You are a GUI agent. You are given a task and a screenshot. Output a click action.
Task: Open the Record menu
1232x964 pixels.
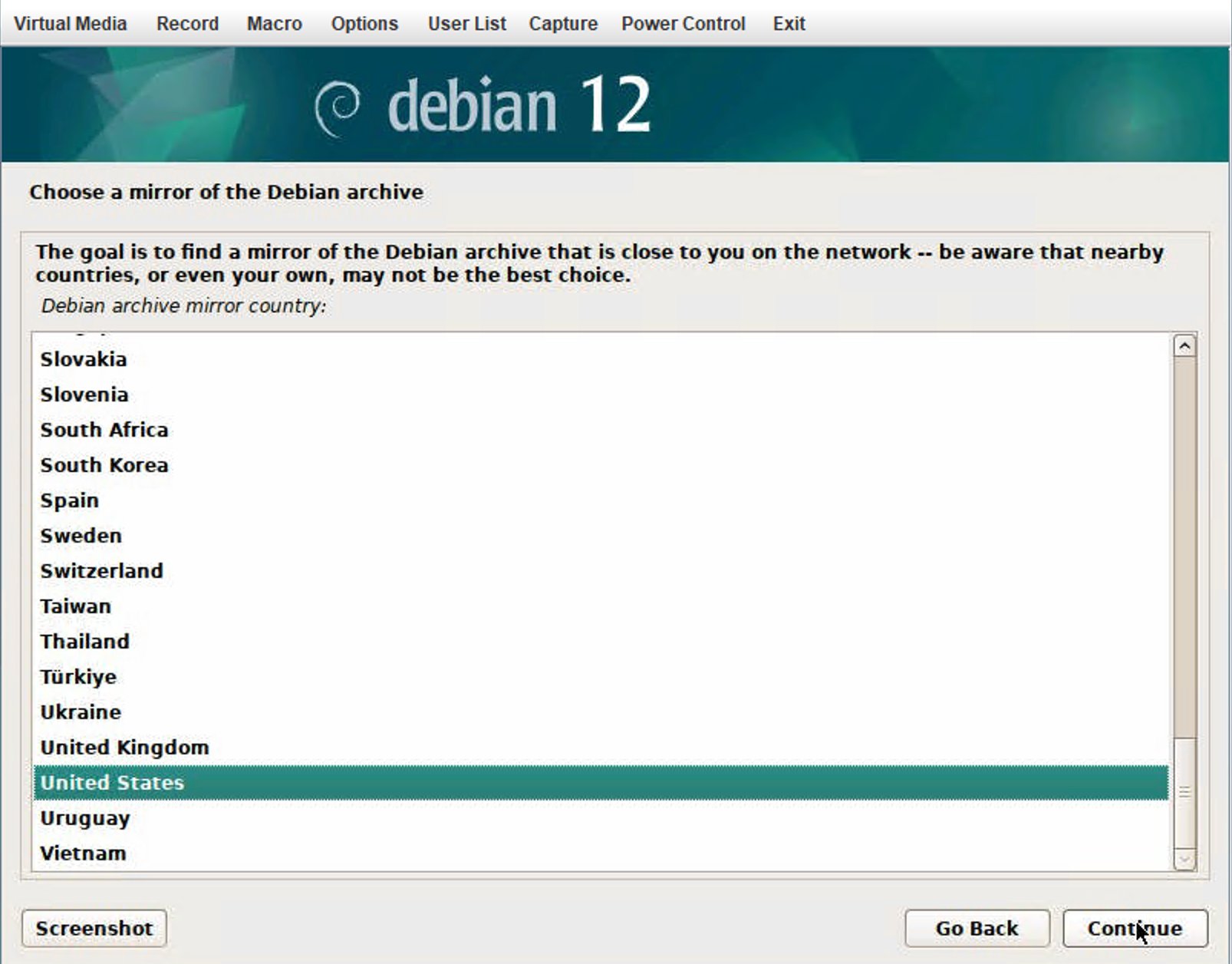[x=187, y=24]
